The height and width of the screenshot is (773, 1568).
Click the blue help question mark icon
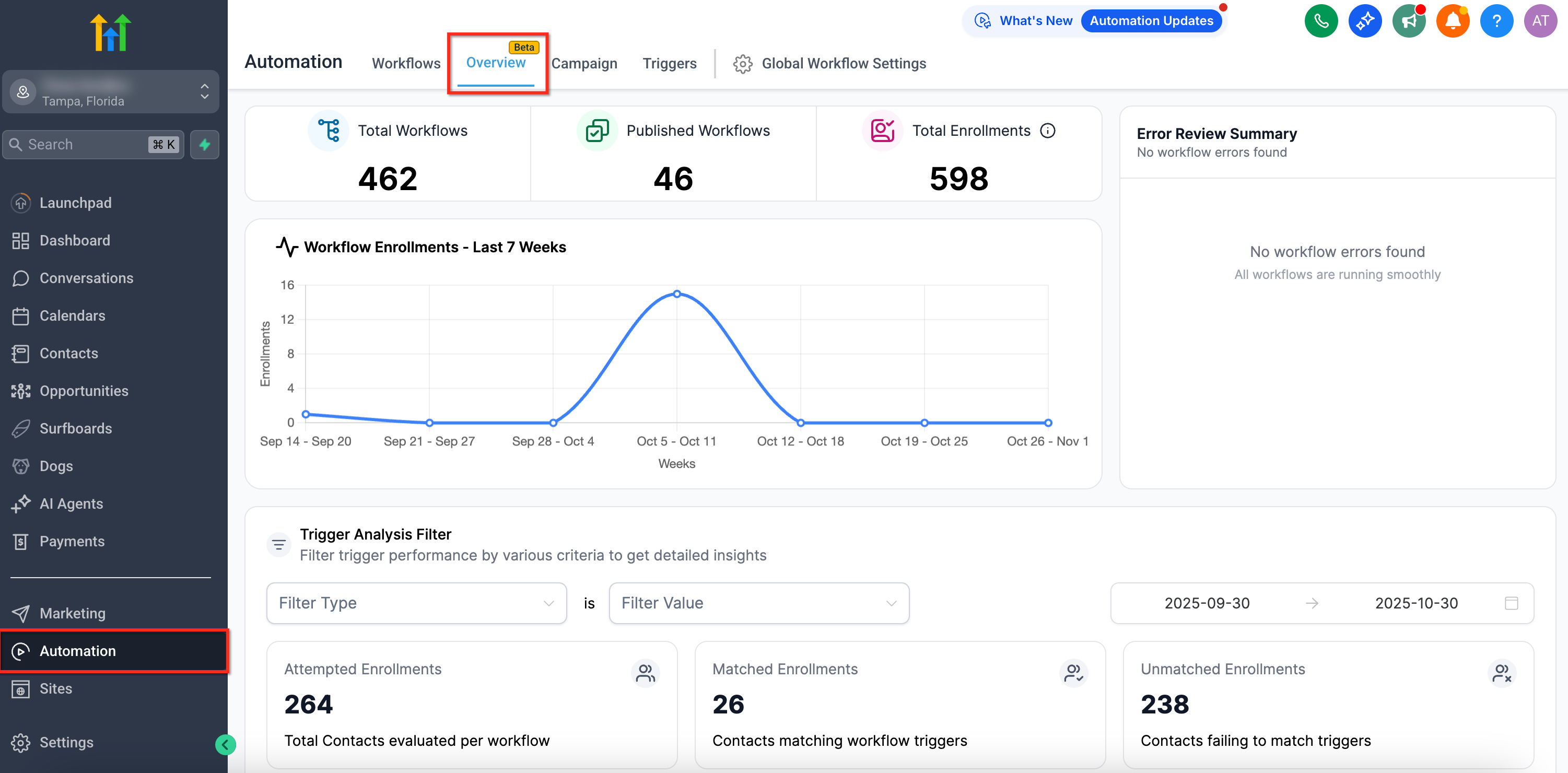[x=1496, y=21]
